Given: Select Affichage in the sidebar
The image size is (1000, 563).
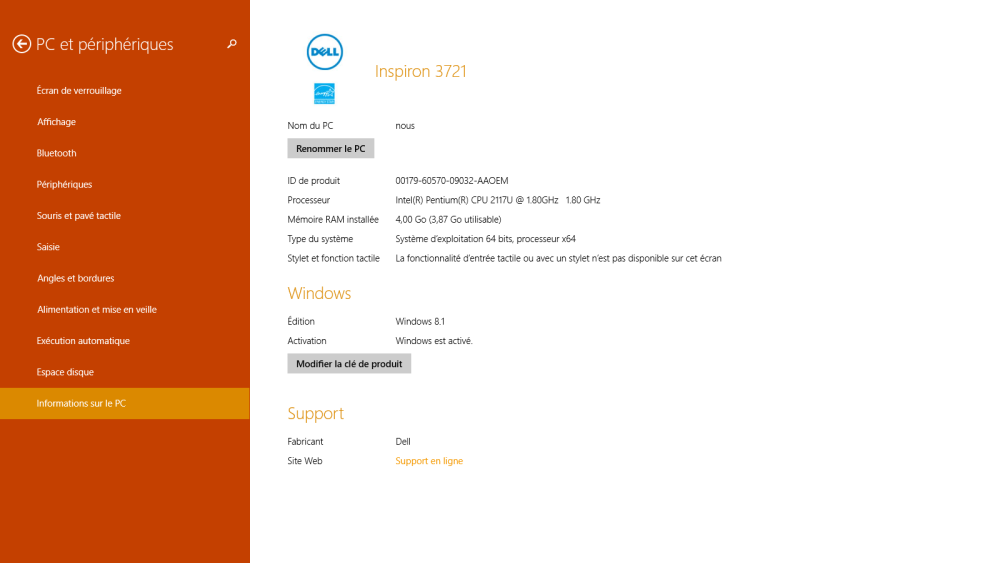Looking at the screenshot, I should [x=56, y=122].
